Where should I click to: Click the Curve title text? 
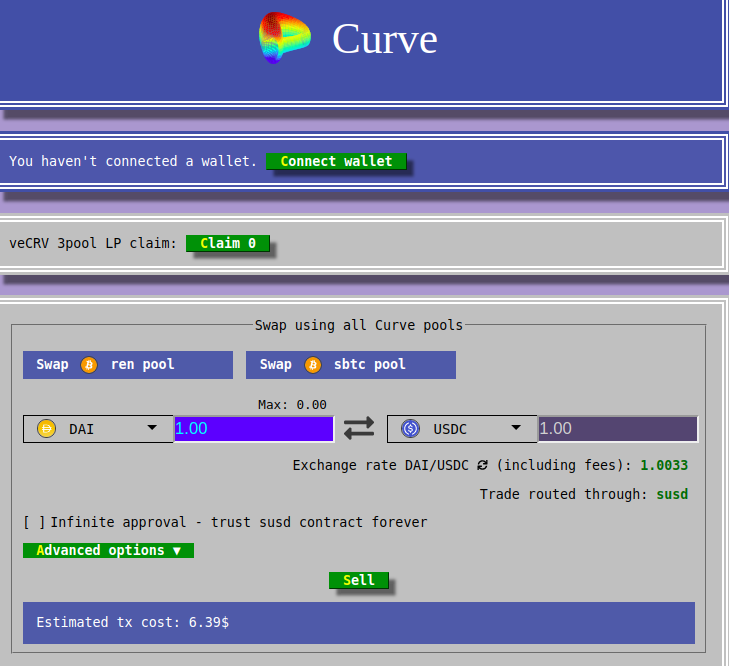[x=384, y=39]
